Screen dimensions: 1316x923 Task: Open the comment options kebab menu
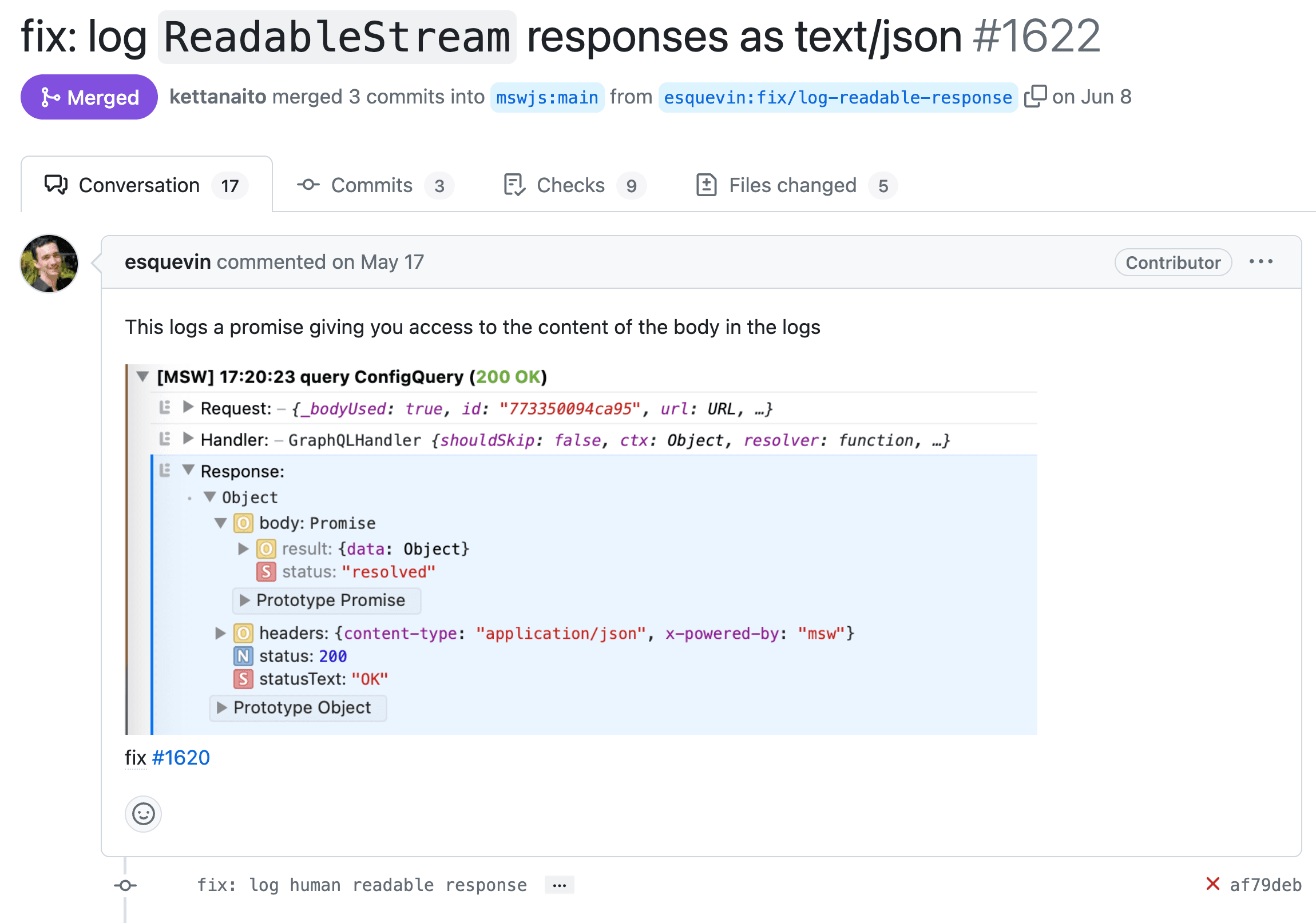1261,261
